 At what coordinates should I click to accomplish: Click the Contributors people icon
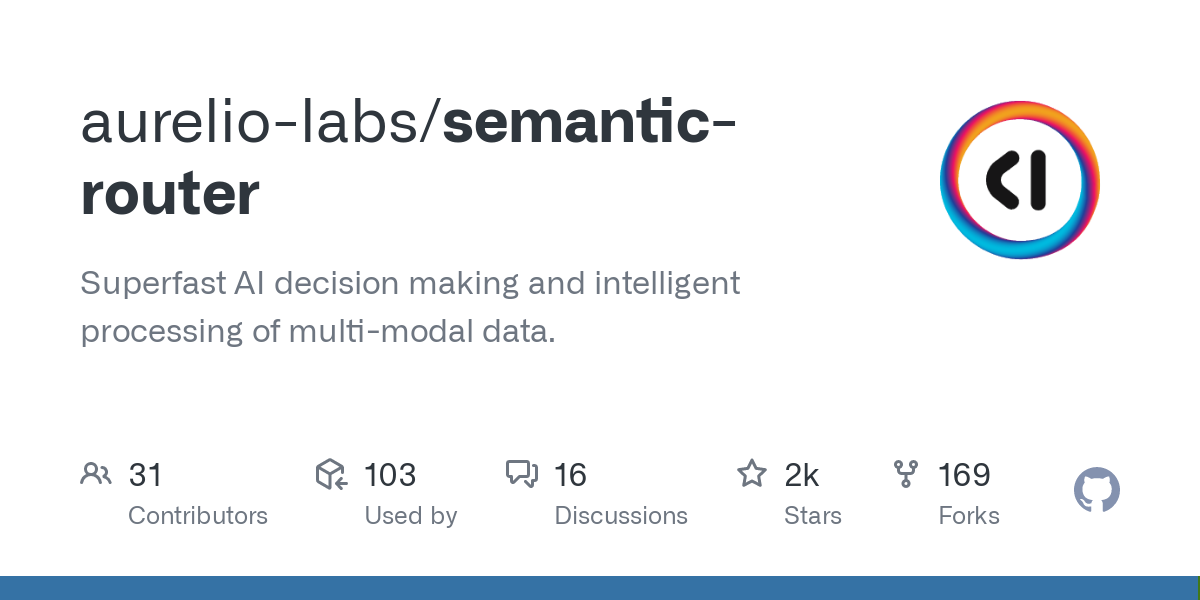pyautogui.click(x=95, y=473)
